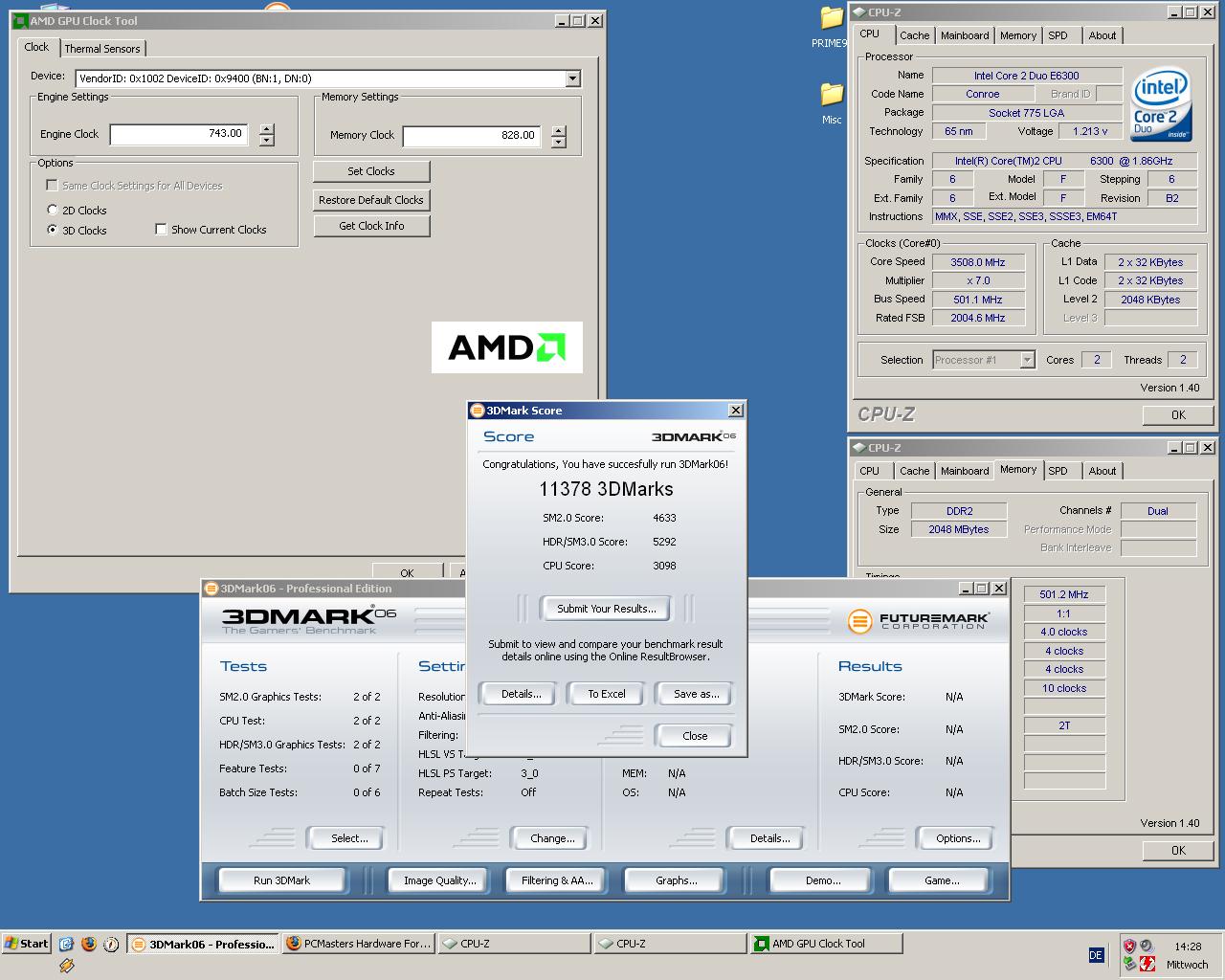Image resolution: width=1225 pixels, height=980 pixels.
Task: Open the SPD tab in the upper CPU-Z window
Action: [1058, 35]
